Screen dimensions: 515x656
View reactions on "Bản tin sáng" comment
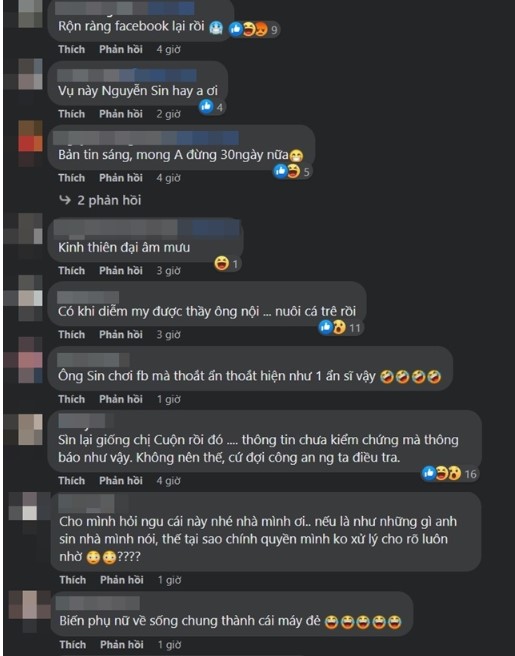pyautogui.click(x=292, y=171)
